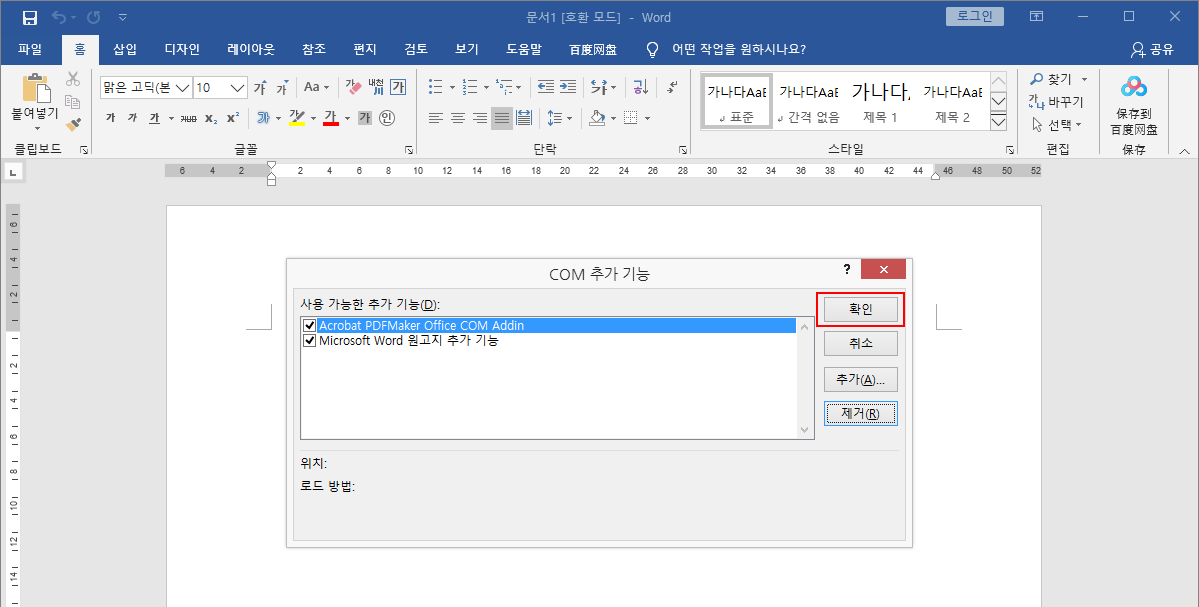Open the change case Aa dropdown
The image size is (1199, 607).
coord(316,87)
